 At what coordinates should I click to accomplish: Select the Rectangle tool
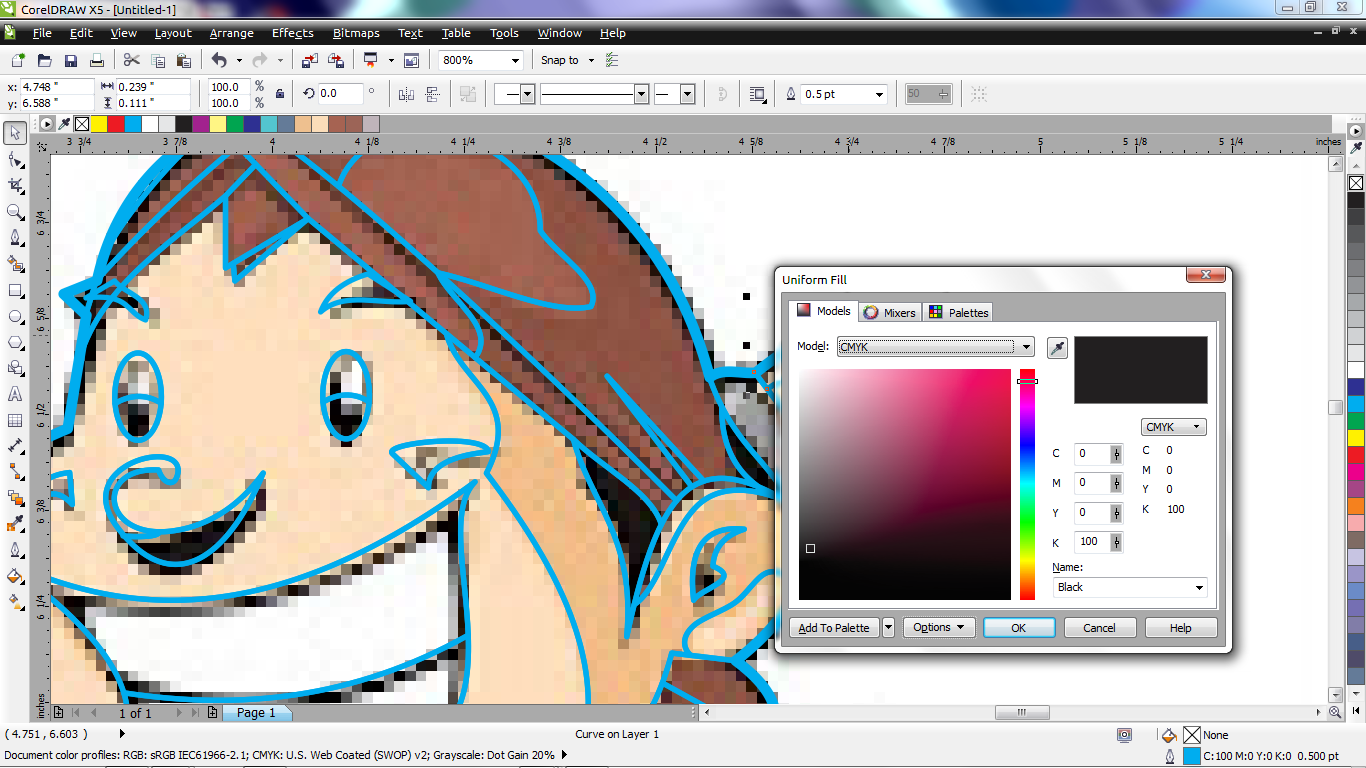[x=14, y=291]
